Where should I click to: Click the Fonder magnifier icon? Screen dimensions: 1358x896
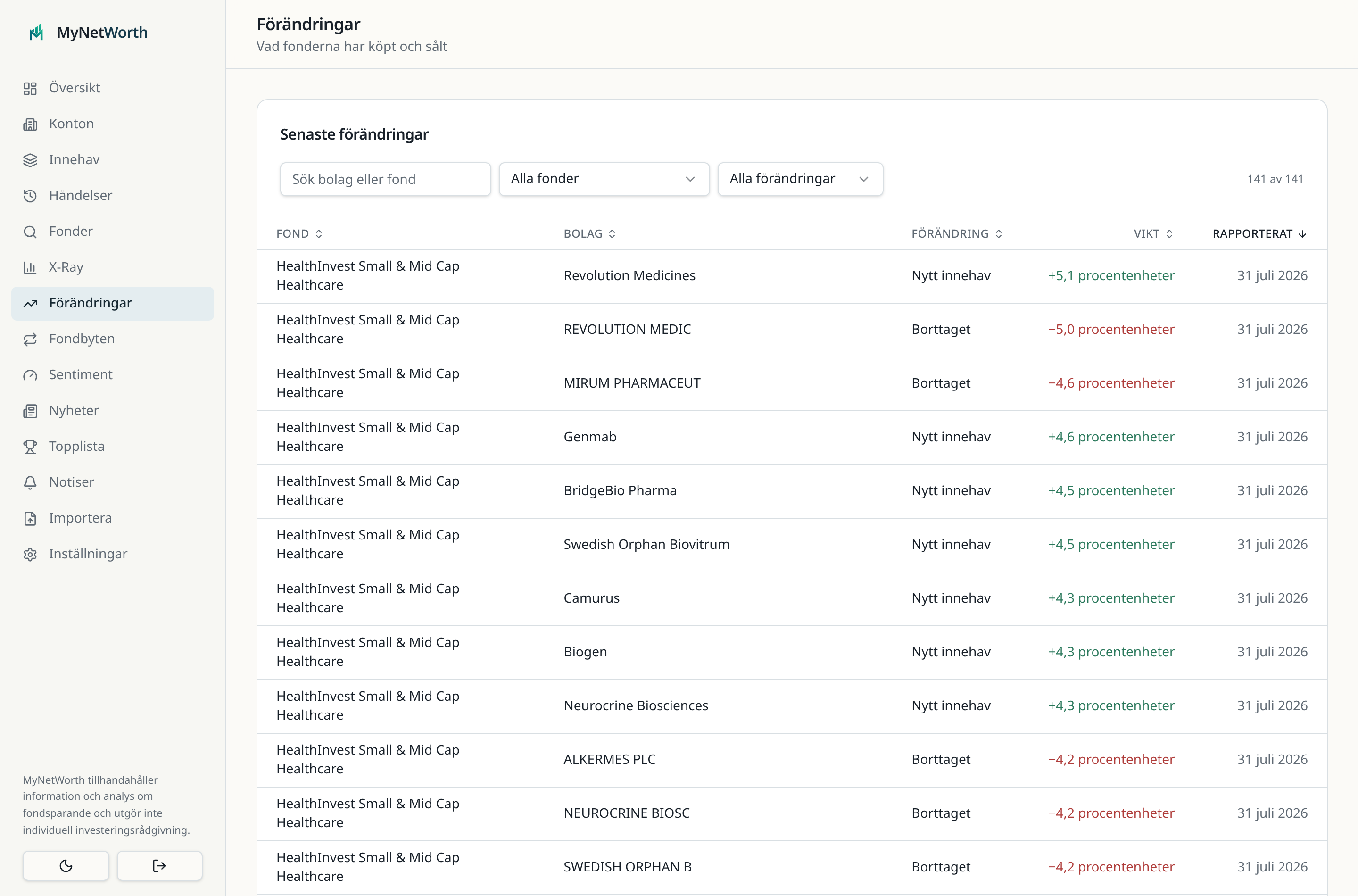30,232
